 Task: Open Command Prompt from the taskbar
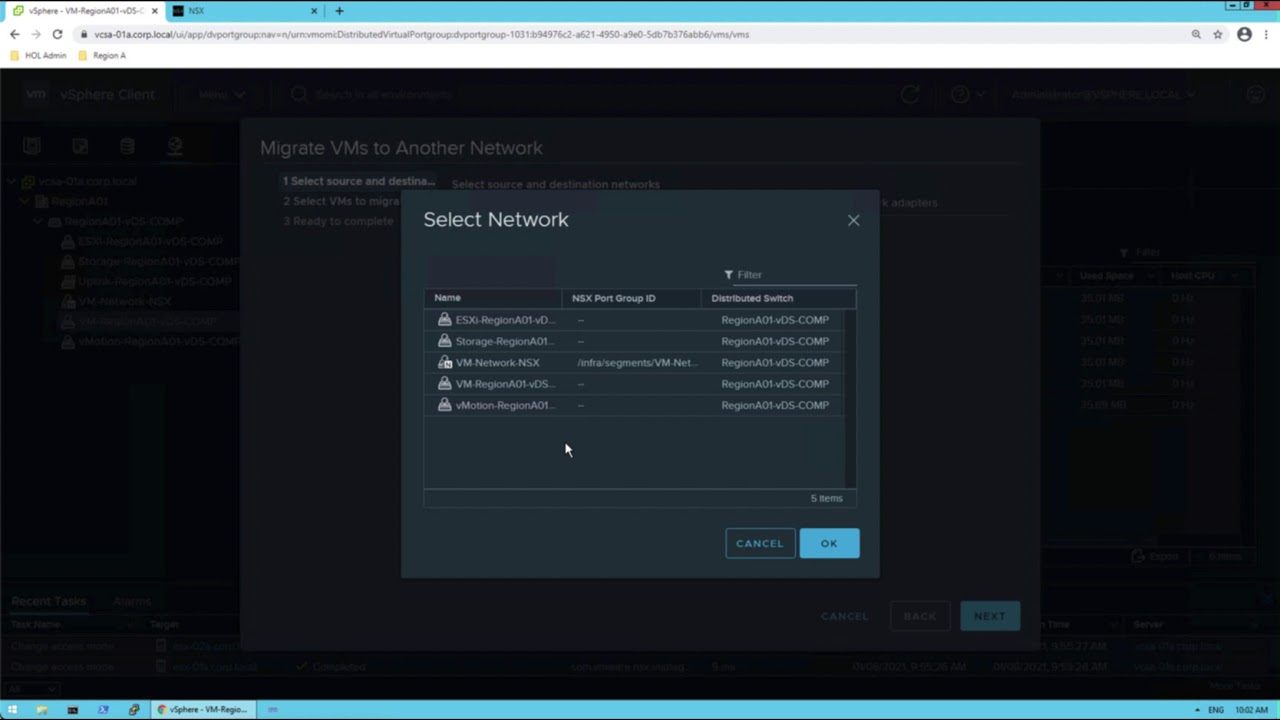[72, 710]
